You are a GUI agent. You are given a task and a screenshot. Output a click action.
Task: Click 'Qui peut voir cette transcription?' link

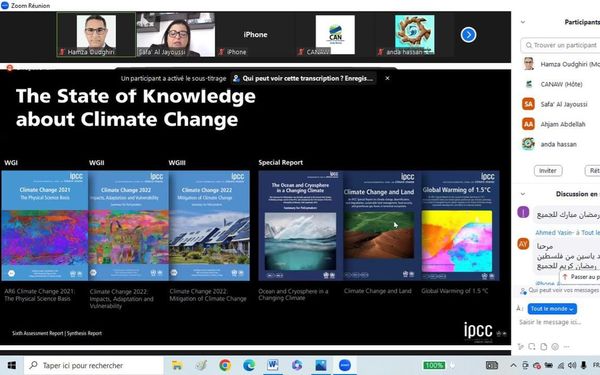303,78
